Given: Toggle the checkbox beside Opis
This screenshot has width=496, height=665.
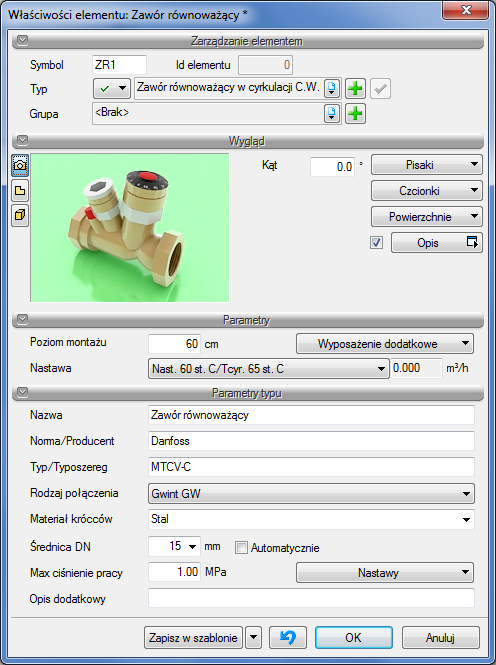Looking at the screenshot, I should click(x=376, y=243).
